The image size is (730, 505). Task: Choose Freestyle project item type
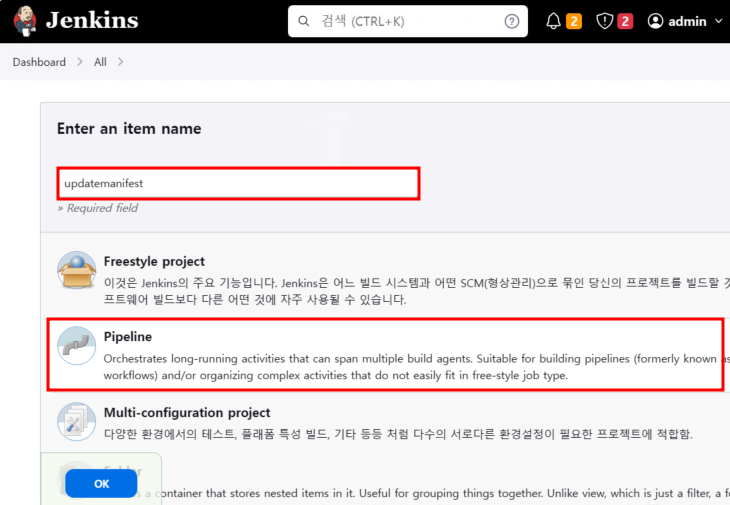click(x=154, y=261)
